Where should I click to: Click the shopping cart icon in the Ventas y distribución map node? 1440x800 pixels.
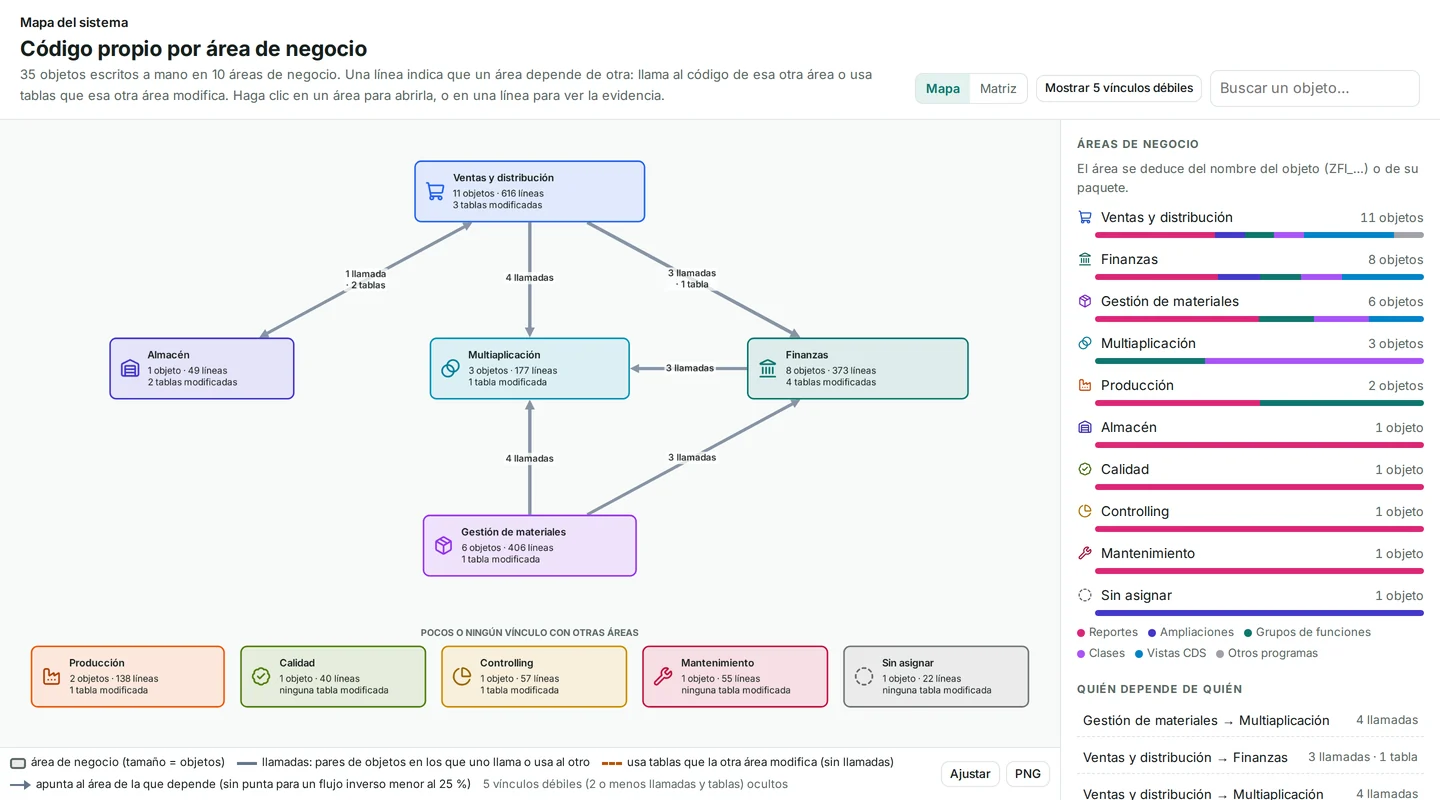point(435,191)
